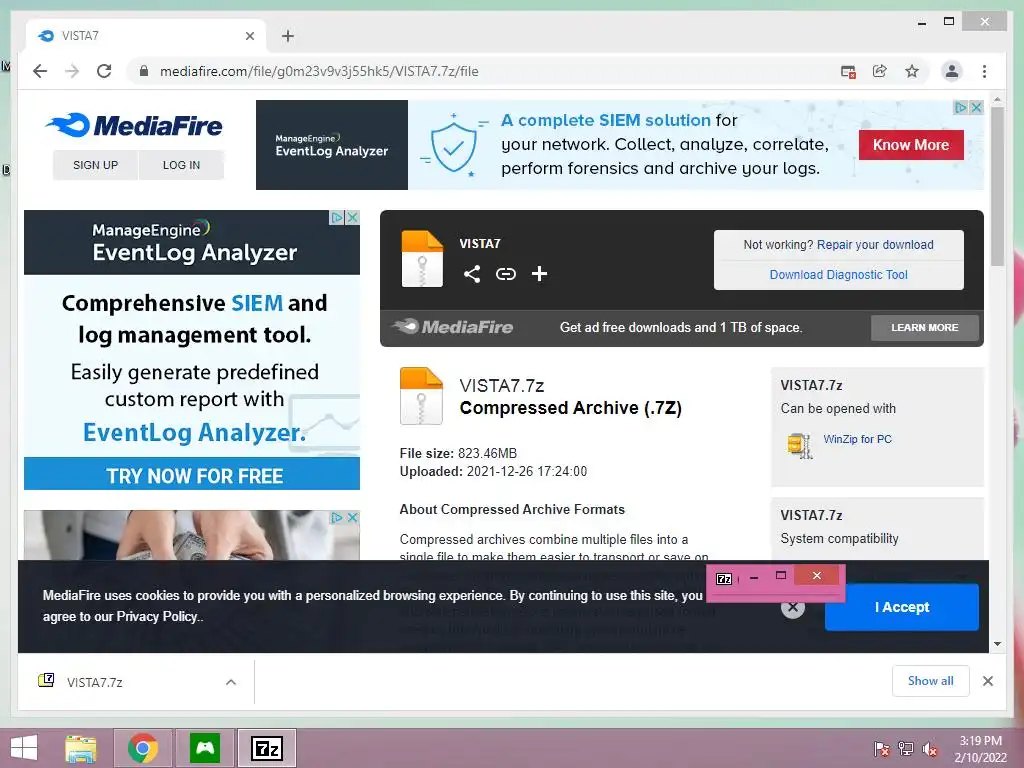
Task: Open the green game app on taskbar
Action: [x=205, y=748]
